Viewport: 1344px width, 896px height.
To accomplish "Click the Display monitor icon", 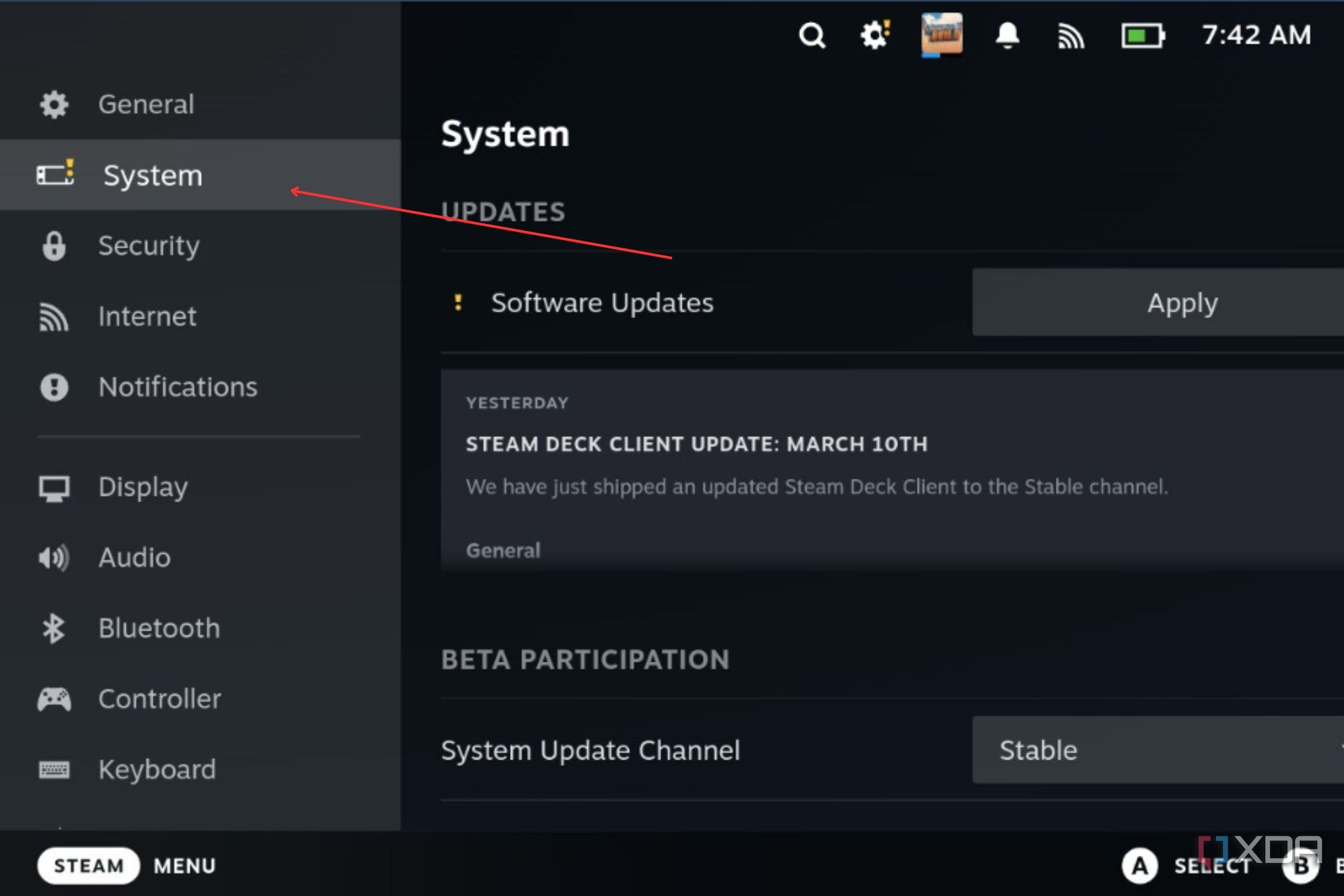I will 54,488.
